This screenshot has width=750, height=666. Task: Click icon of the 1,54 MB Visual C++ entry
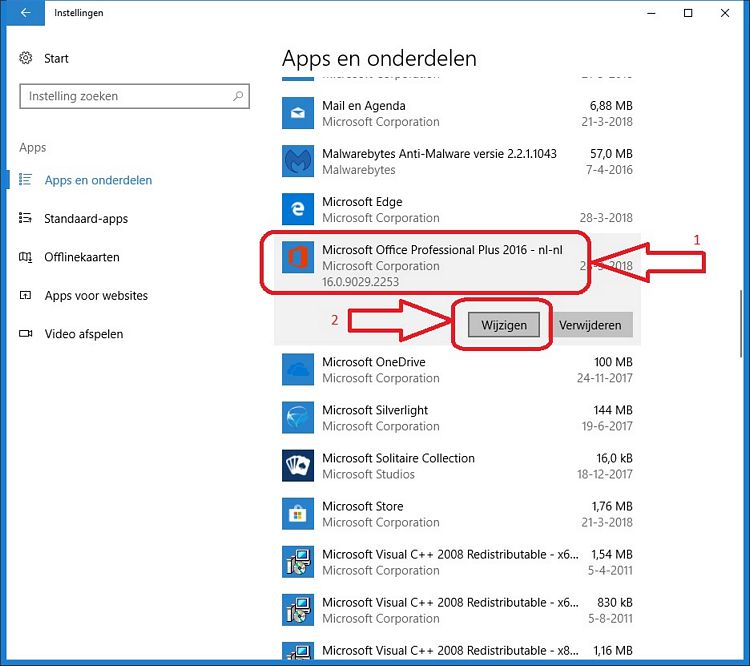pos(298,562)
